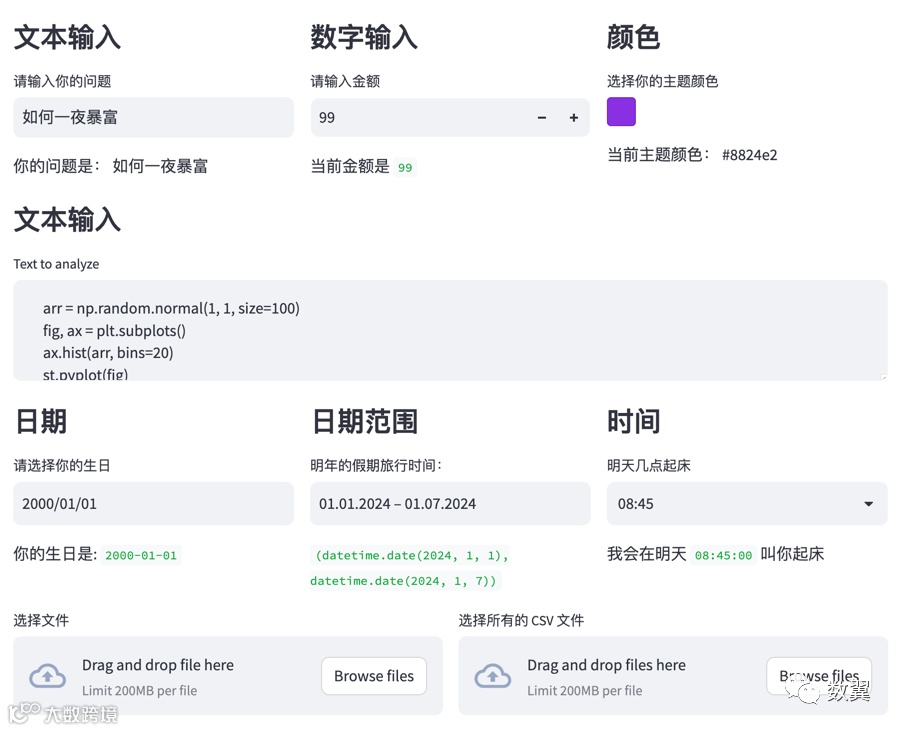The height and width of the screenshot is (731, 900).
Task: Open the purple theme color swatch
Action: coord(621,111)
